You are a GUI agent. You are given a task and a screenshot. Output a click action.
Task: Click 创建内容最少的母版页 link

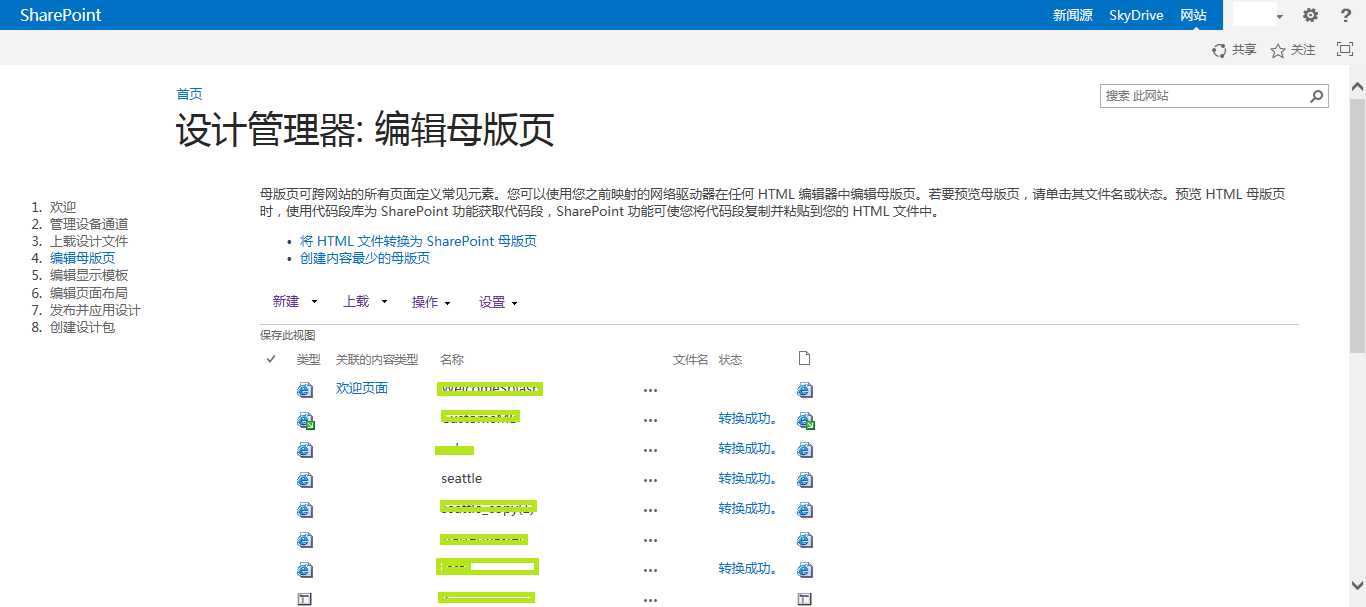coord(365,258)
